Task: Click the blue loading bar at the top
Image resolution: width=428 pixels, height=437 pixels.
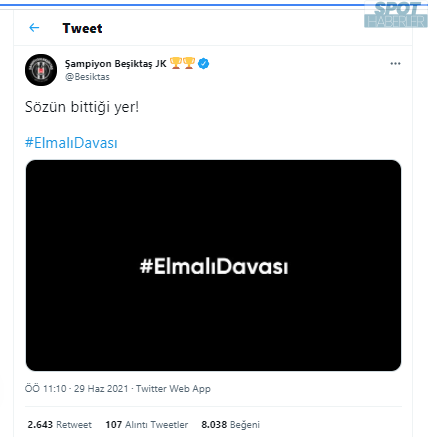Action: (x=182, y=5)
